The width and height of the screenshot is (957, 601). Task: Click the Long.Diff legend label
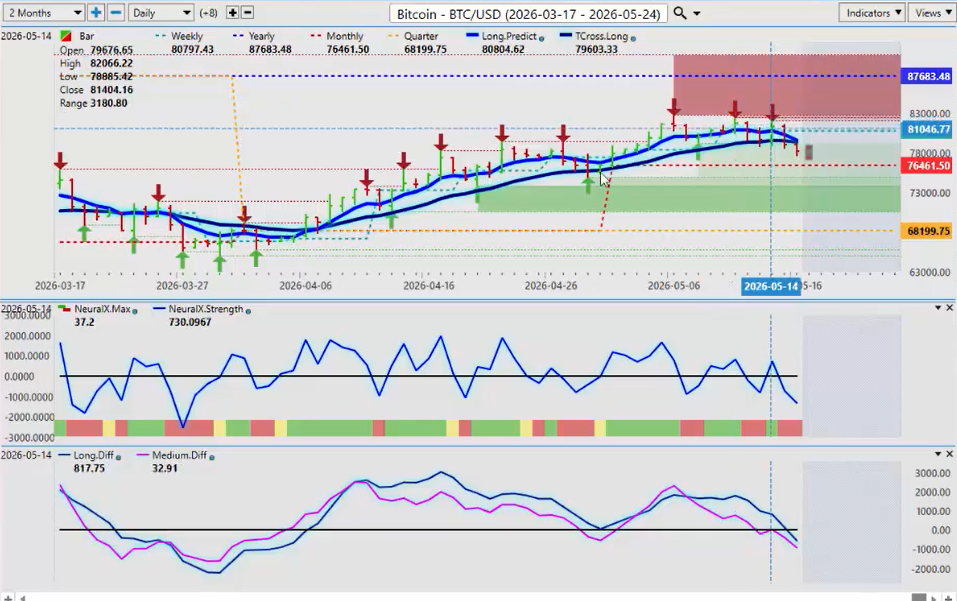(x=93, y=456)
